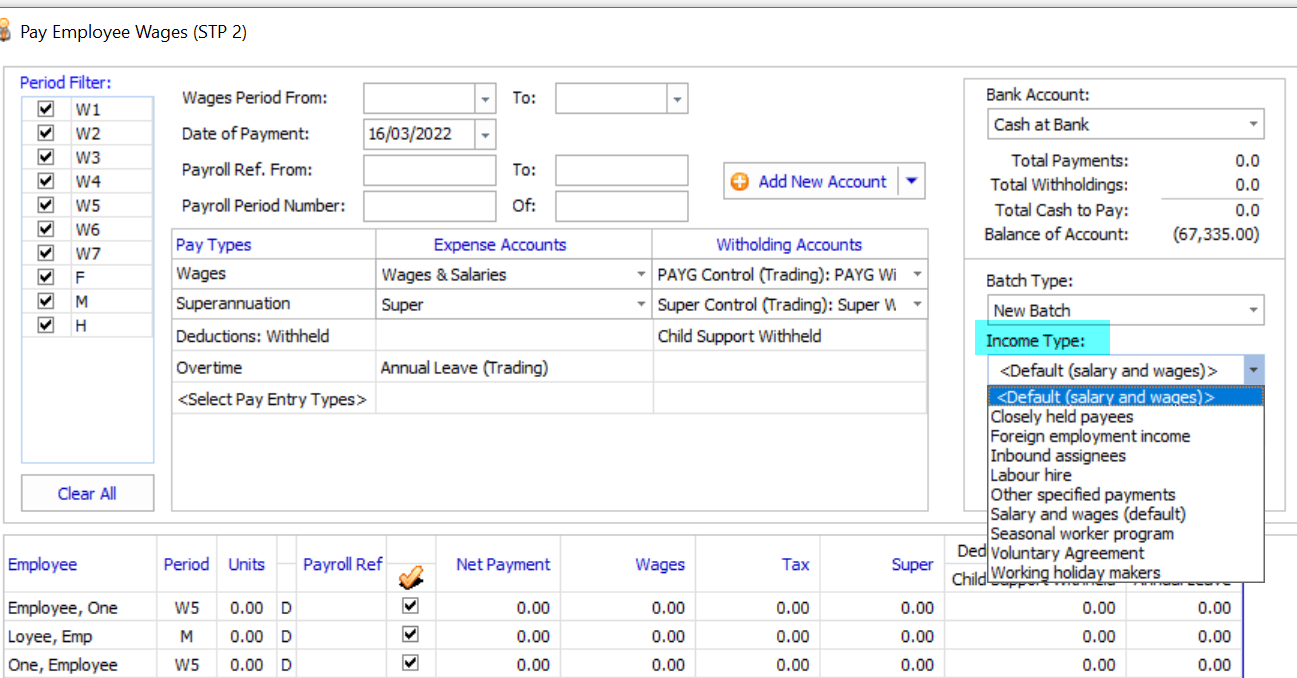The image size is (1297, 678).
Task: Select Closely held payees income type
Action: click(x=1061, y=417)
